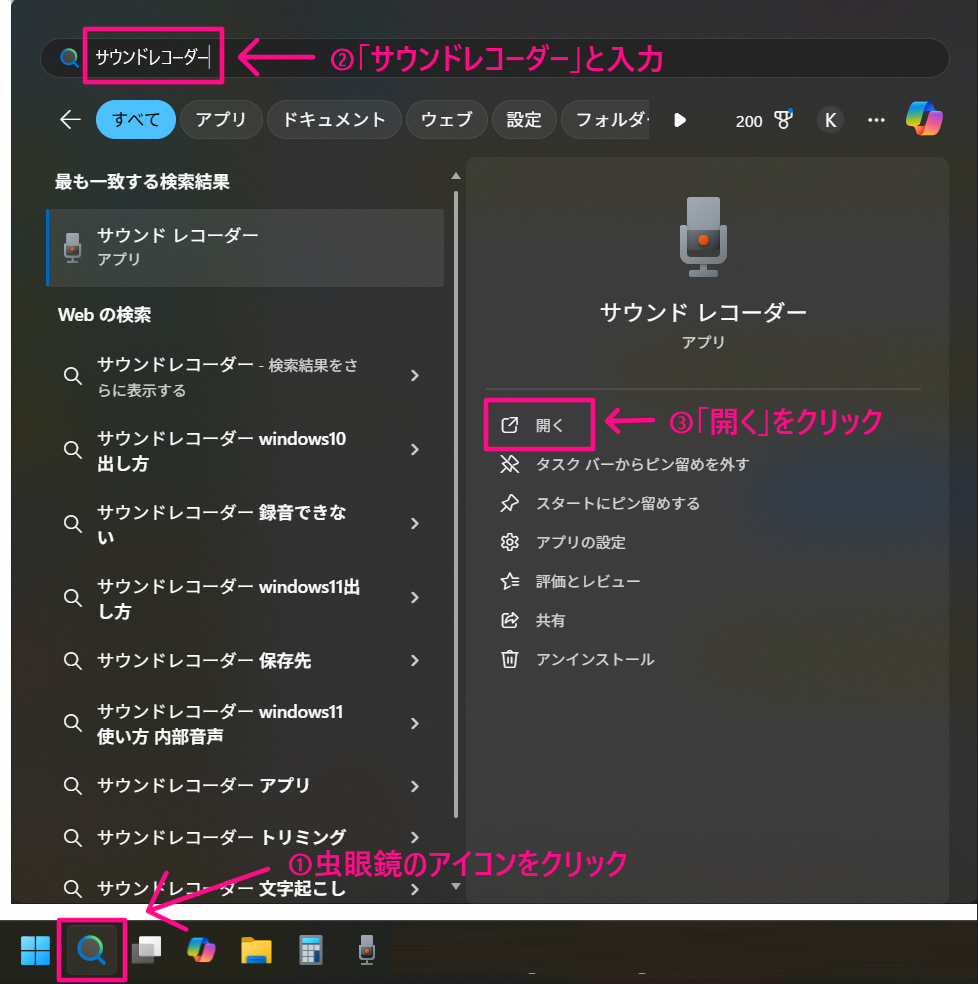Open Task View from the taskbar
This screenshot has height=984, width=978.
click(x=146, y=949)
